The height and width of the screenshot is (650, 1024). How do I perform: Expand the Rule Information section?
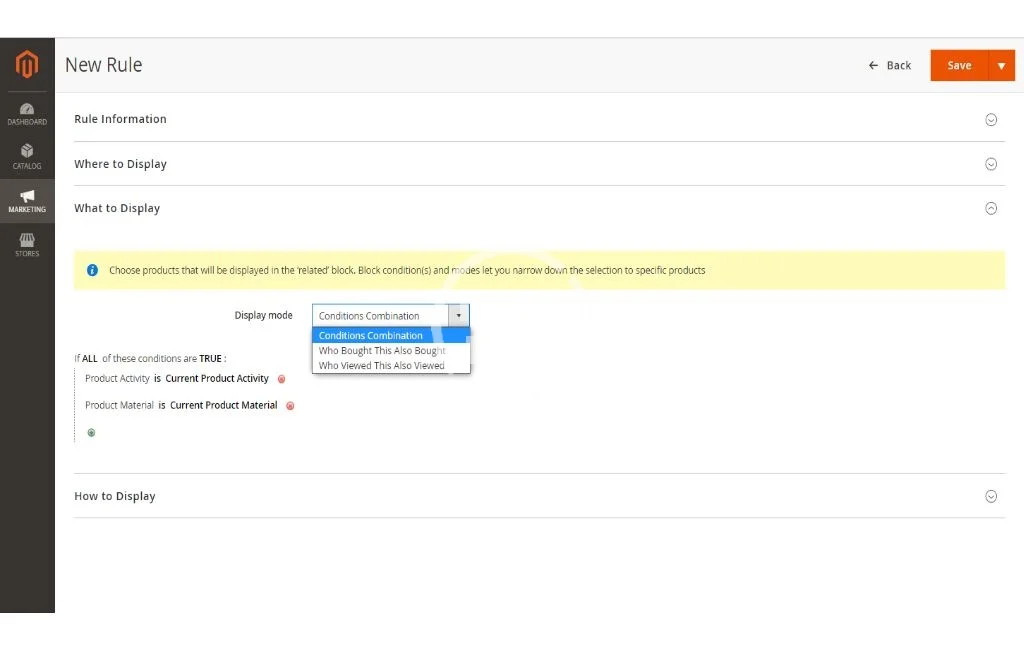tap(991, 119)
